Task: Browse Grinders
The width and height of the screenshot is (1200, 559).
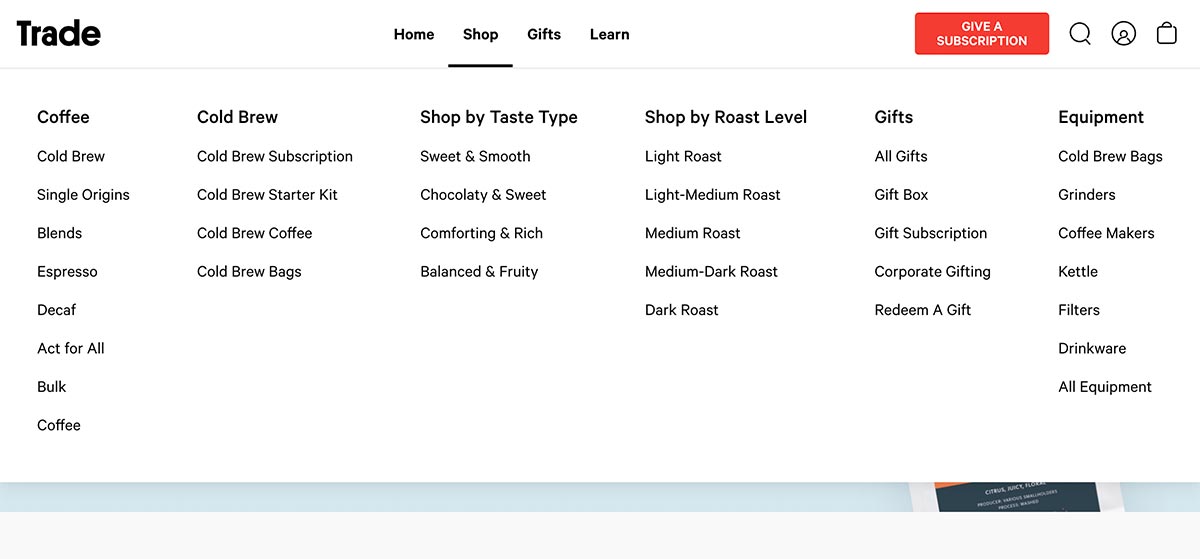Action: [1087, 195]
